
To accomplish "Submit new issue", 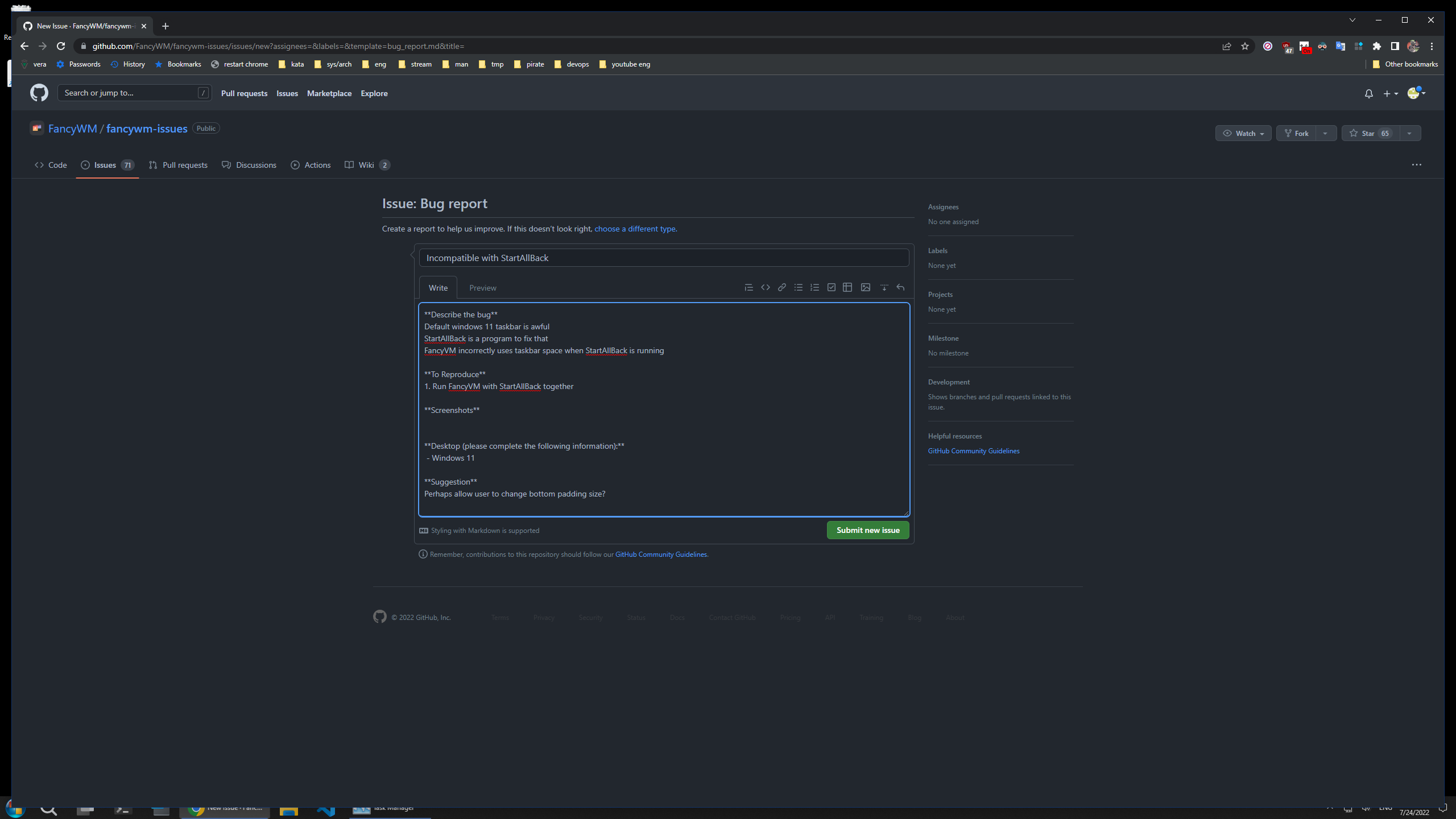I will click(x=867, y=530).
